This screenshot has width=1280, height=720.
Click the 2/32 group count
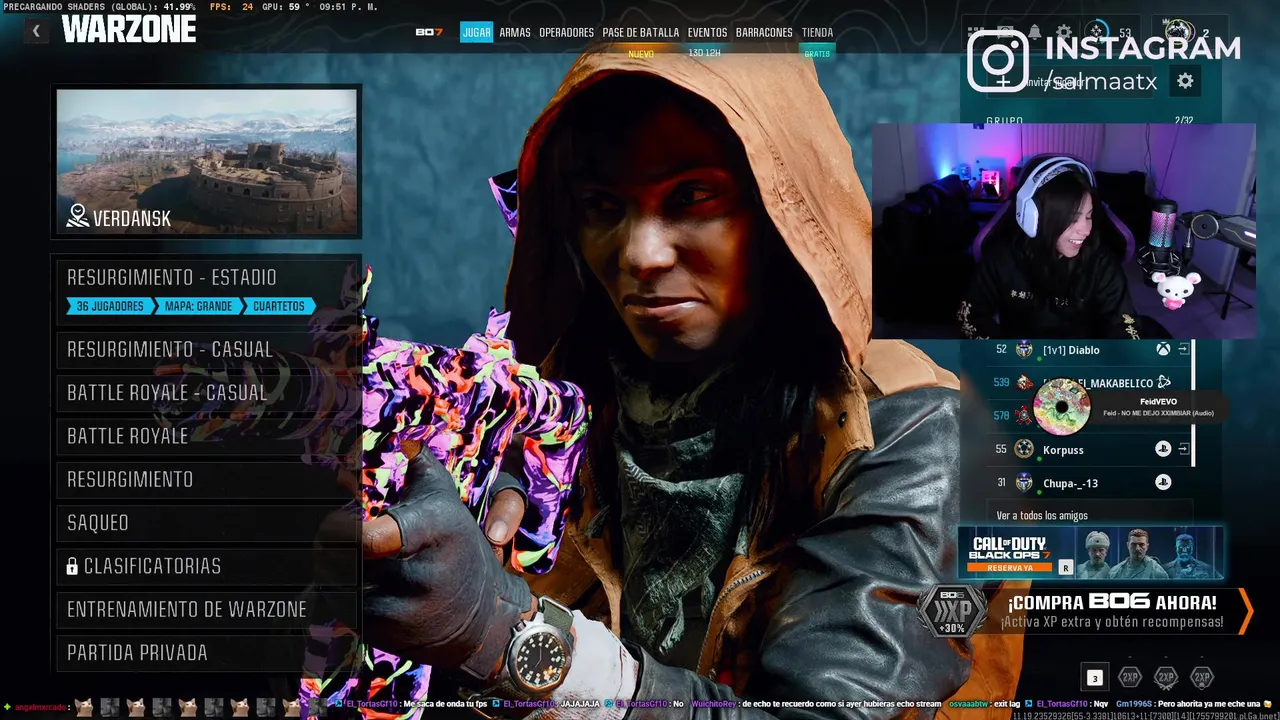click(1184, 120)
